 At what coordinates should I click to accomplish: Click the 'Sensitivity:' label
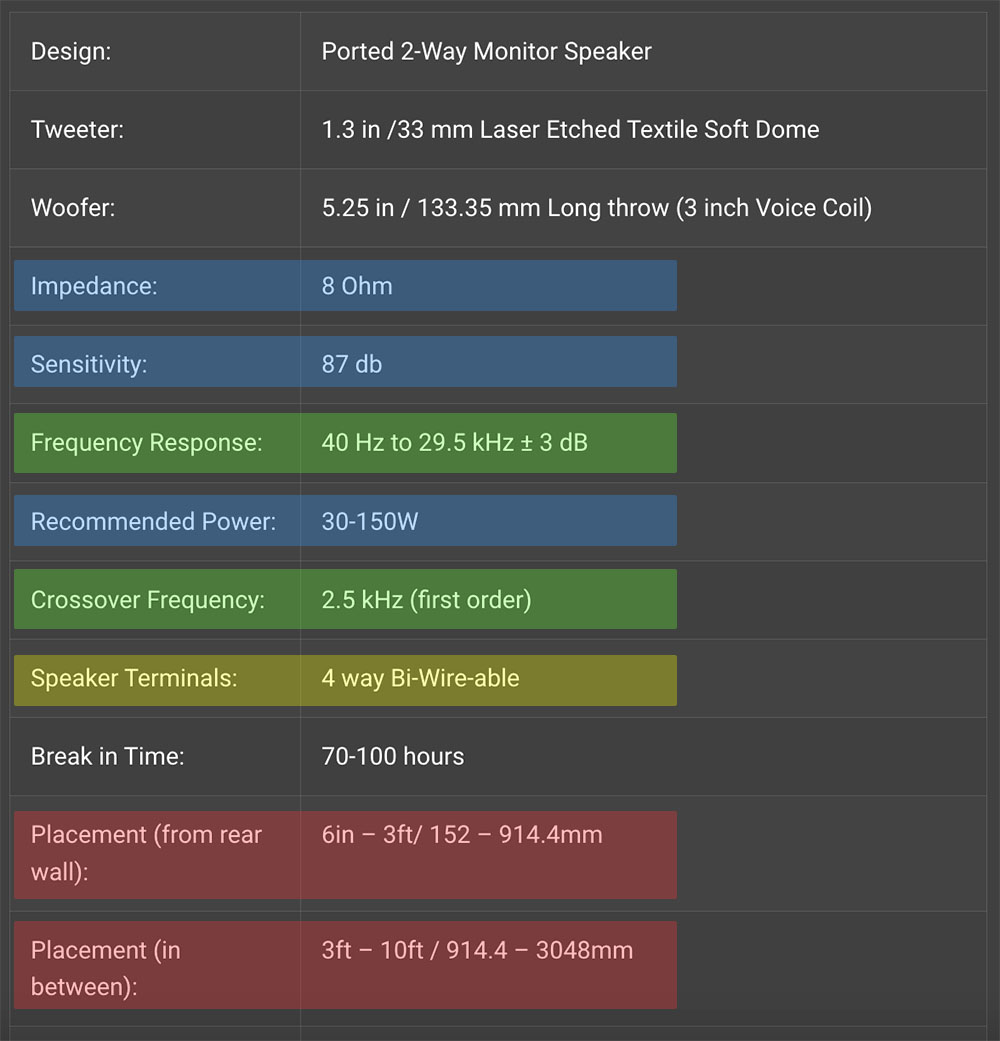coord(89,364)
